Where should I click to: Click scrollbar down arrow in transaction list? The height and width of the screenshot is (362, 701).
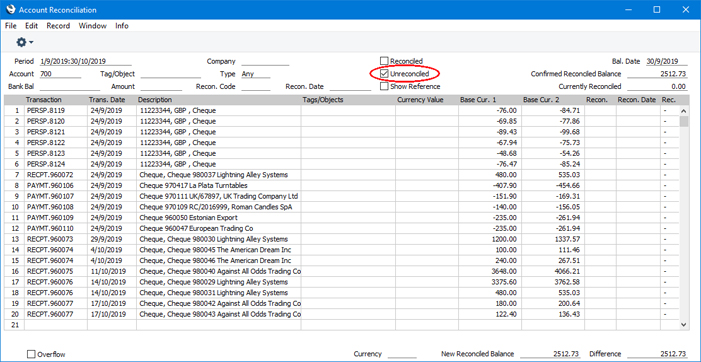(684, 324)
